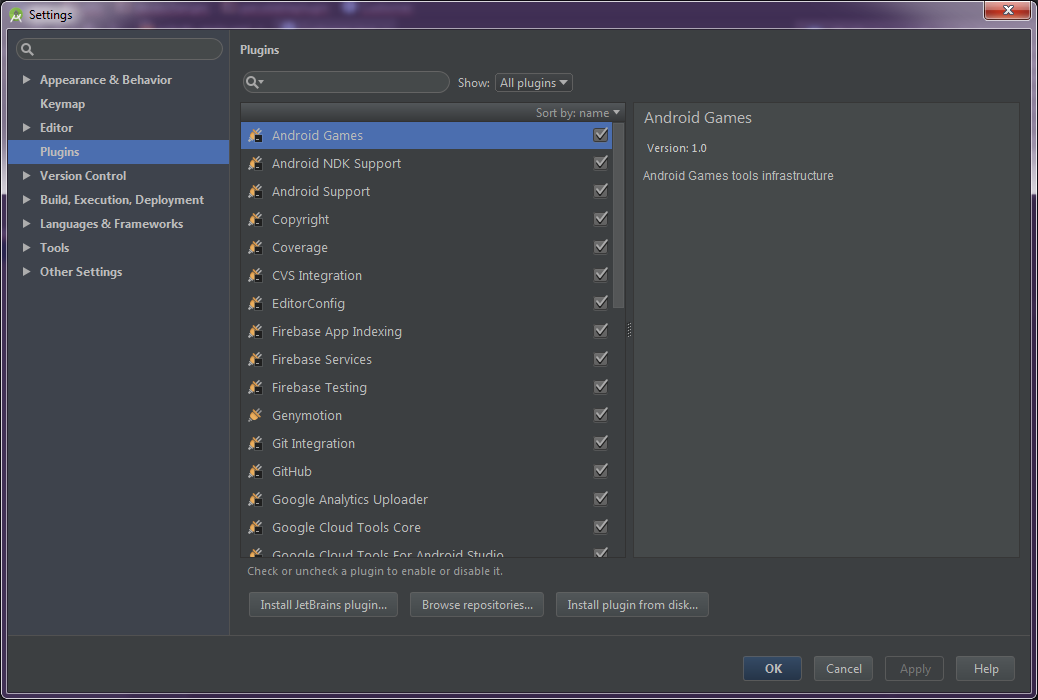Toggle the Firebase App Indexing checkbox

[600, 330]
